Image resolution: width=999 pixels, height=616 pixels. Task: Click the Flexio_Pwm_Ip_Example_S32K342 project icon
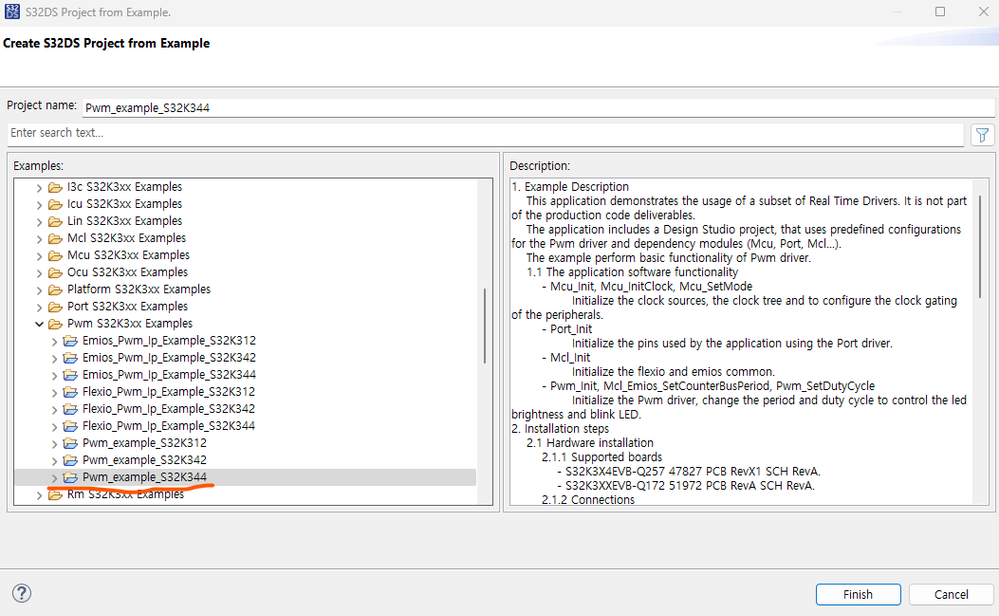71,409
